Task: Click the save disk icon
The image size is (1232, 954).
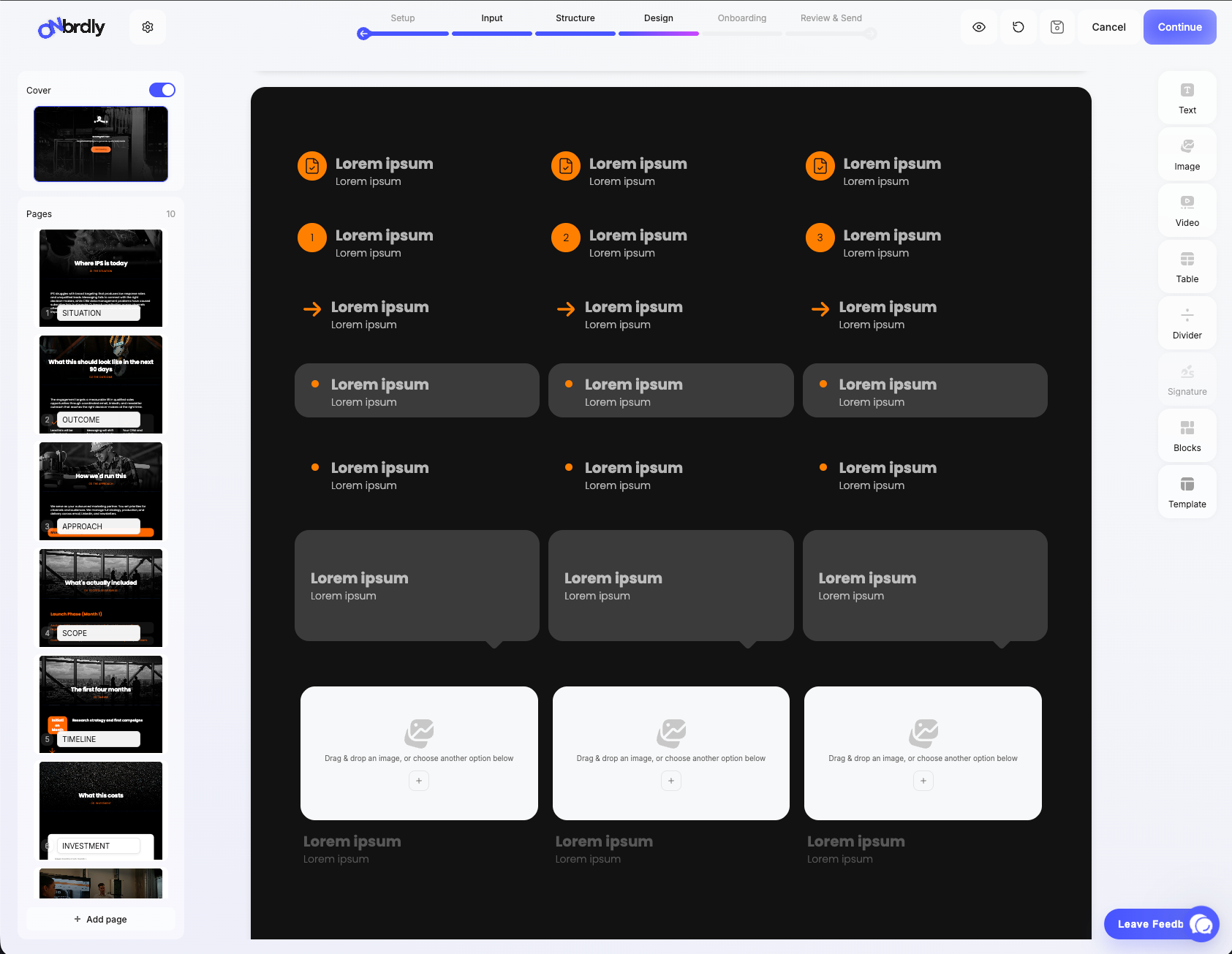Action: click(x=1057, y=27)
